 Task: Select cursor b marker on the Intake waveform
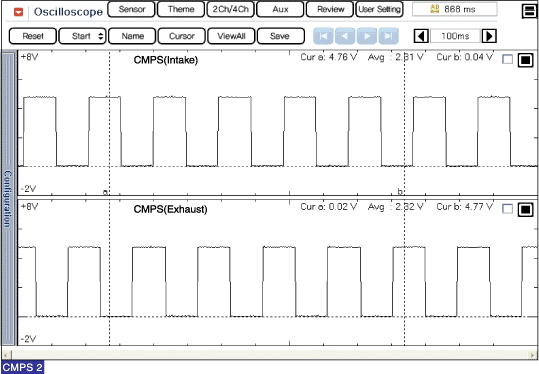click(400, 191)
